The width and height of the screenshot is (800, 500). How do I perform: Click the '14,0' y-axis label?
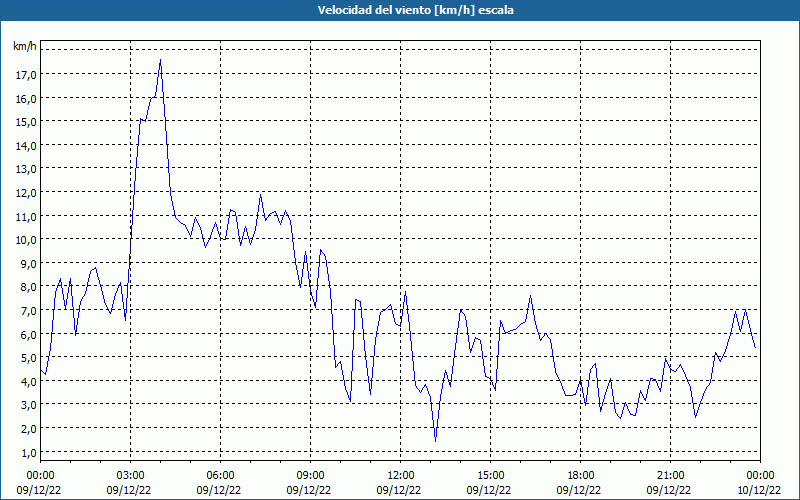point(27,146)
